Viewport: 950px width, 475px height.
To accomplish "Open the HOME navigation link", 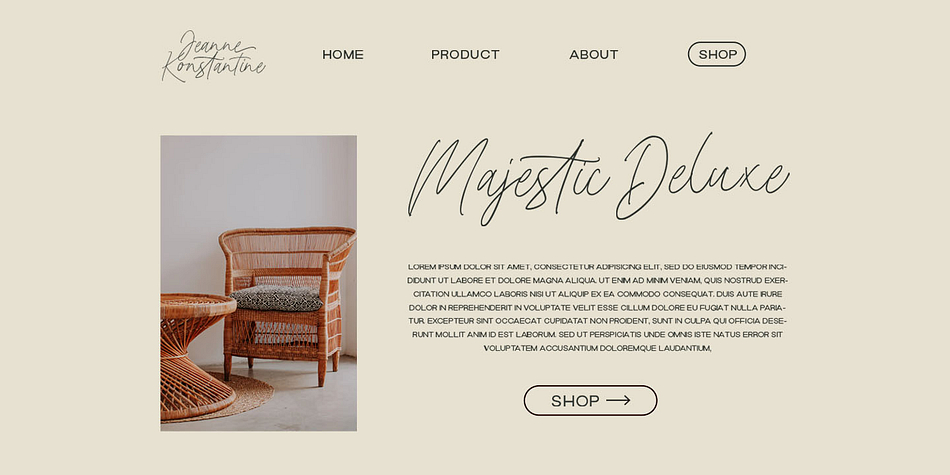I will [x=343, y=55].
